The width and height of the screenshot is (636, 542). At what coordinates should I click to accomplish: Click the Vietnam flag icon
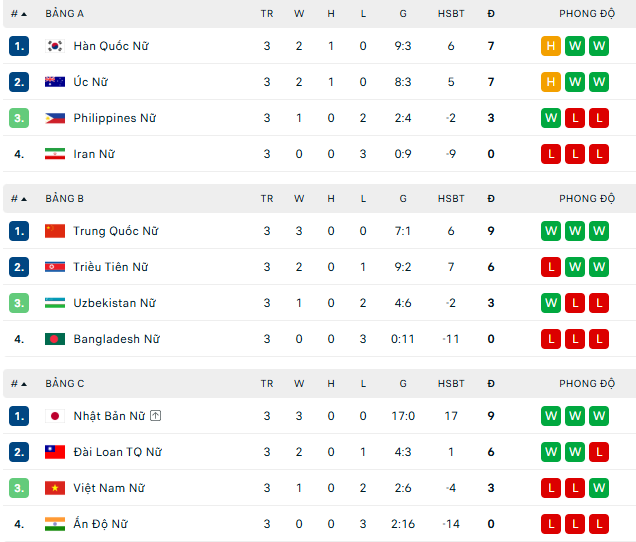[55, 488]
